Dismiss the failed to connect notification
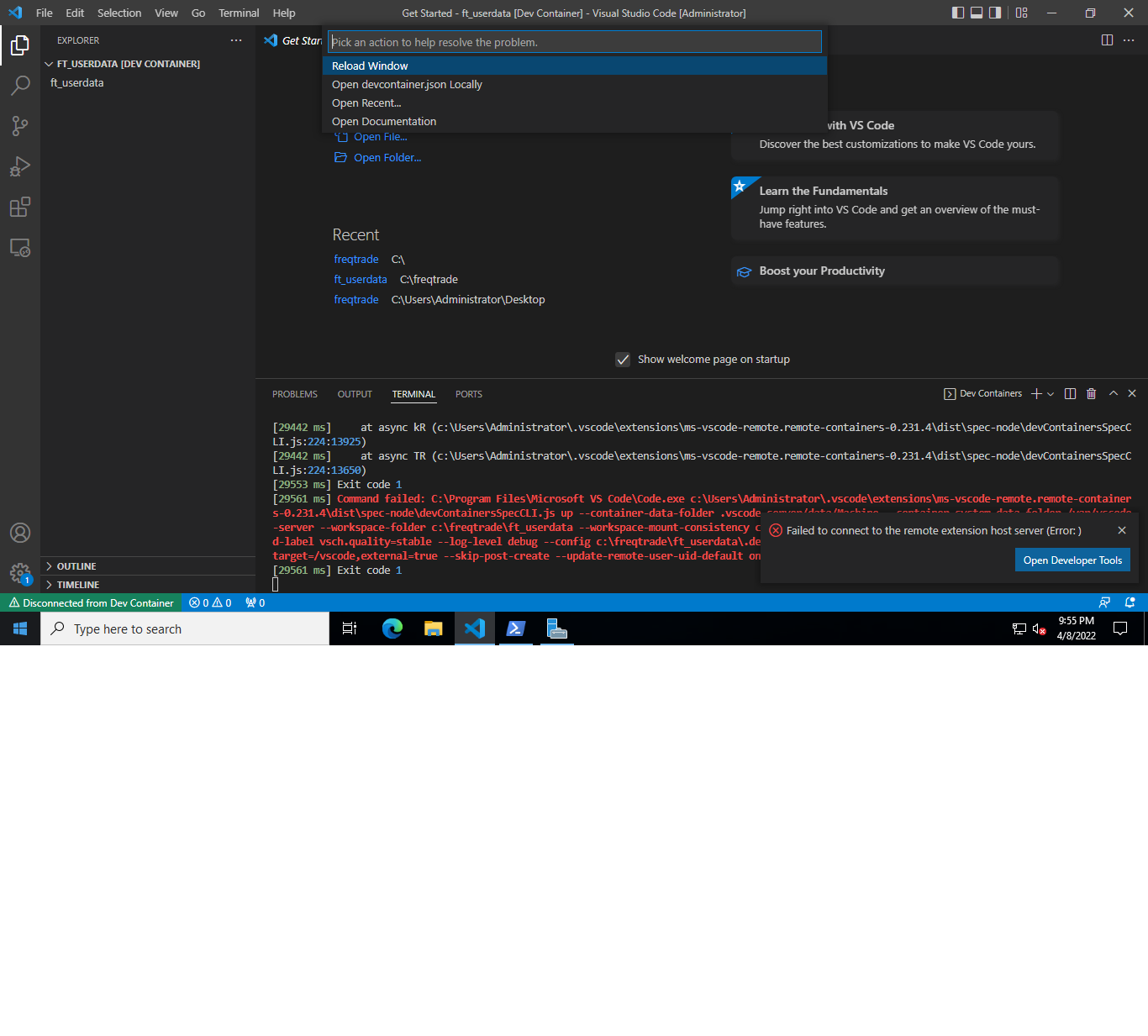 [x=1122, y=530]
